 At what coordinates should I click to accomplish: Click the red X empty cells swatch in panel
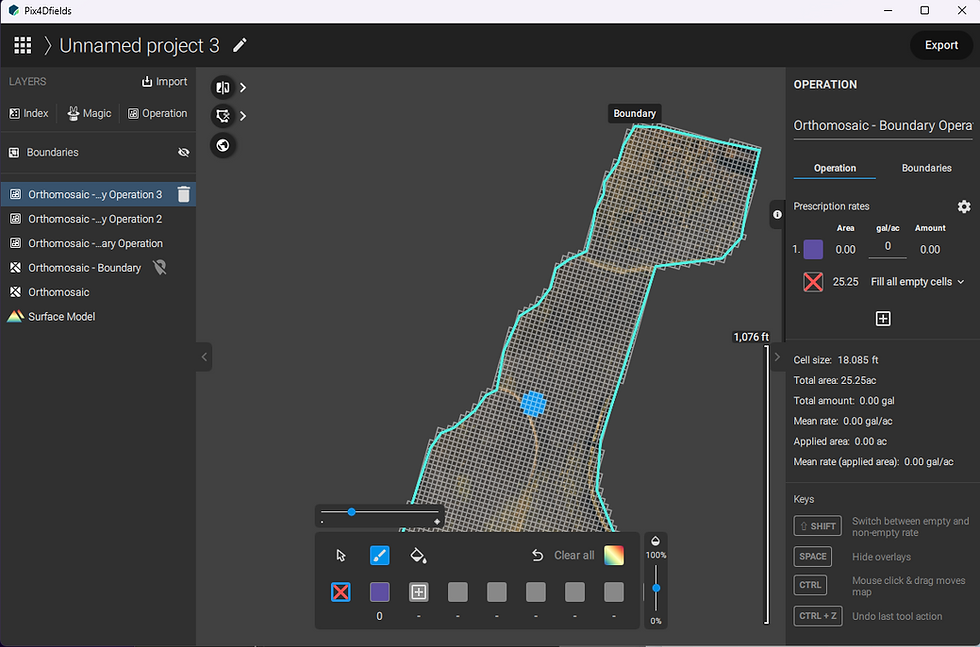tap(812, 282)
